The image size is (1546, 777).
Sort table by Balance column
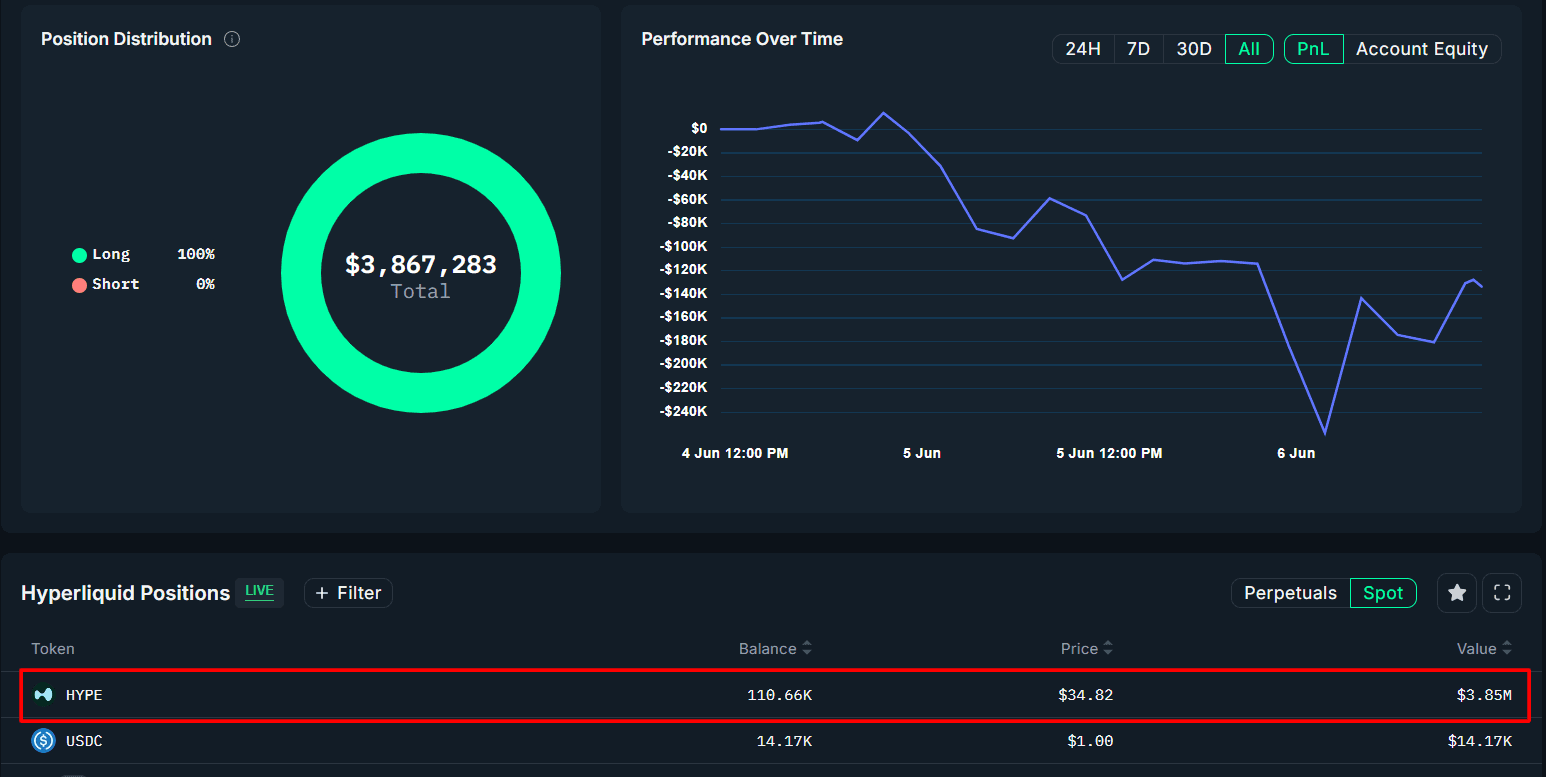pyautogui.click(x=775, y=649)
